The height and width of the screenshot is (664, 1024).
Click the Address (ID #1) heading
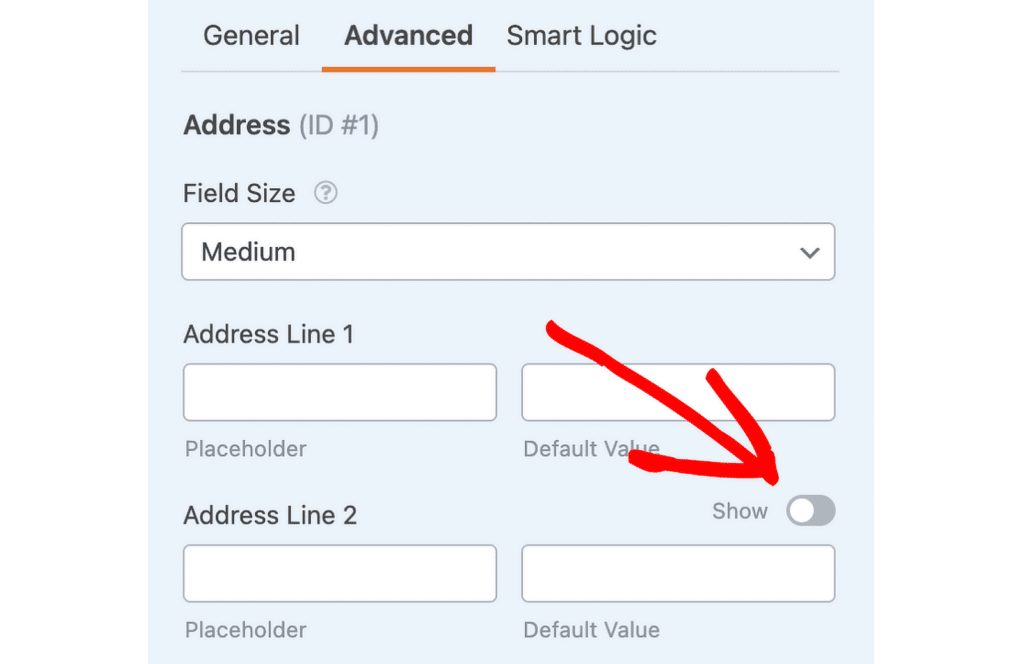(281, 125)
